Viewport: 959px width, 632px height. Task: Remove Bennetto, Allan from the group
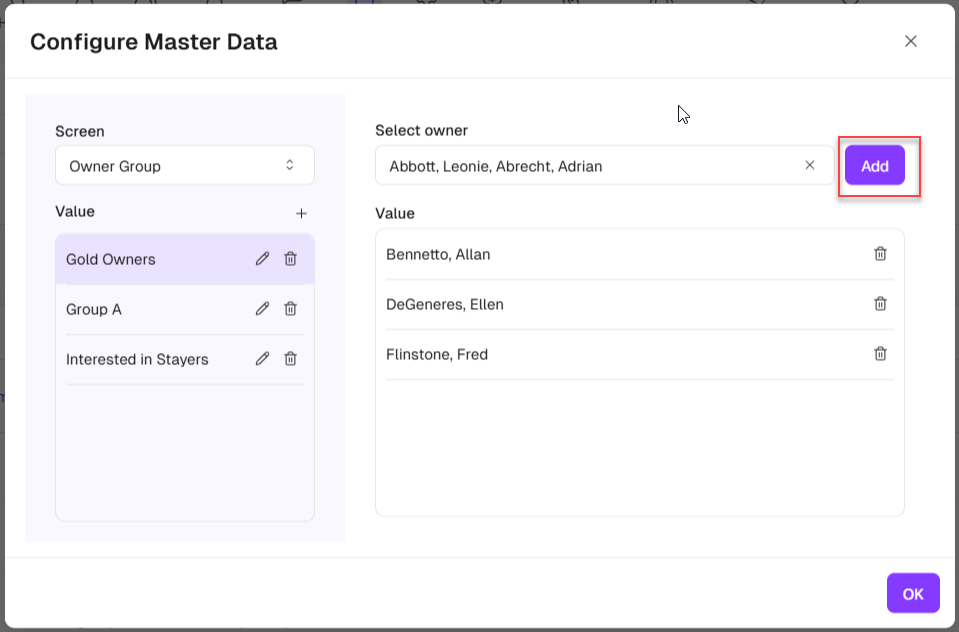[880, 254]
